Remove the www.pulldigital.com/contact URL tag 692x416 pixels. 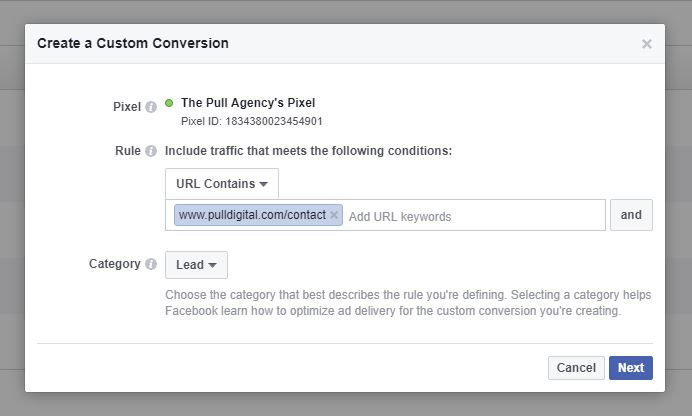[334, 215]
